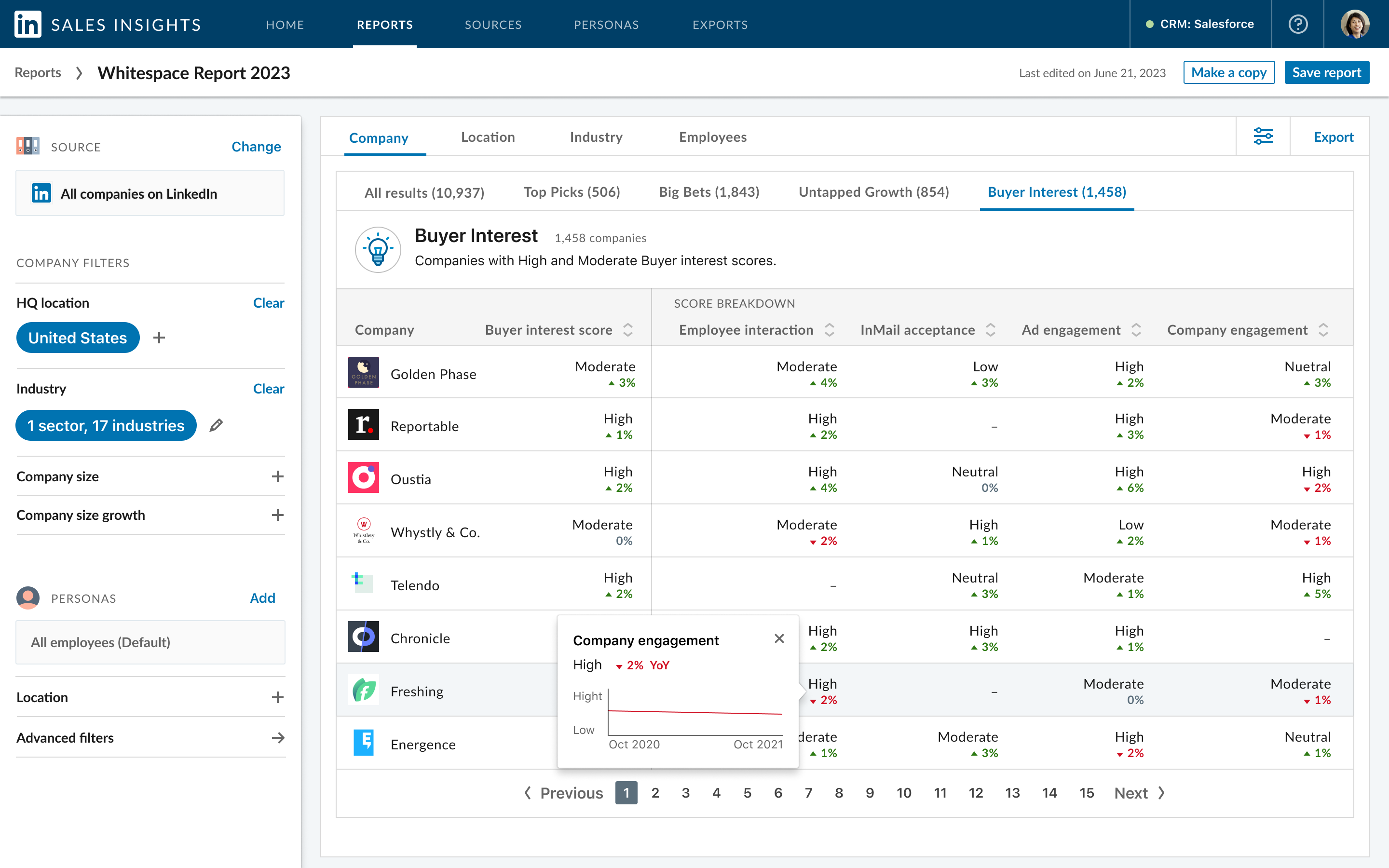Click the Reportable company logo

(x=363, y=425)
